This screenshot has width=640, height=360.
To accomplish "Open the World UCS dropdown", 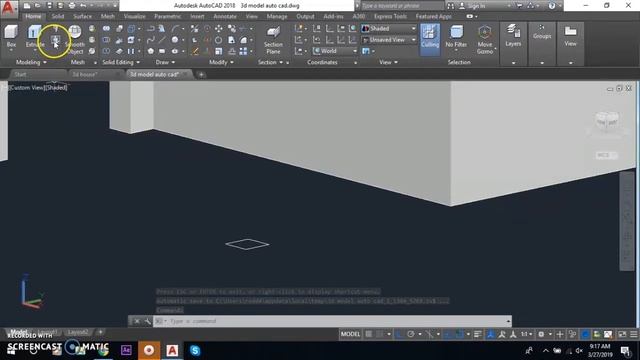I will point(335,51).
